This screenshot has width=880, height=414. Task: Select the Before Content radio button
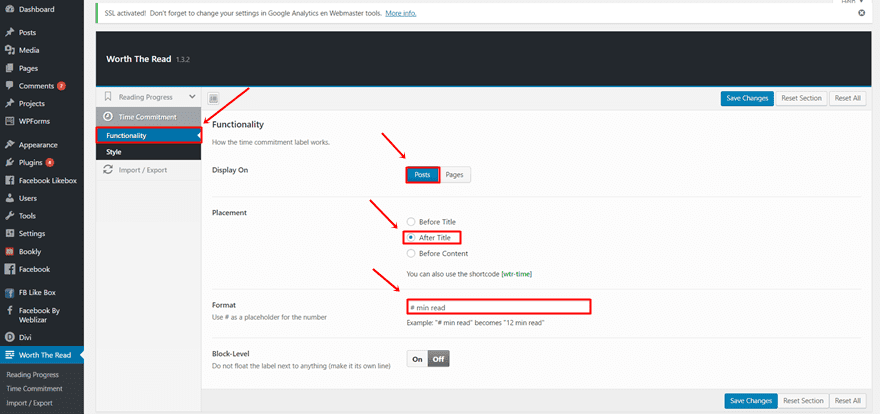click(411, 254)
